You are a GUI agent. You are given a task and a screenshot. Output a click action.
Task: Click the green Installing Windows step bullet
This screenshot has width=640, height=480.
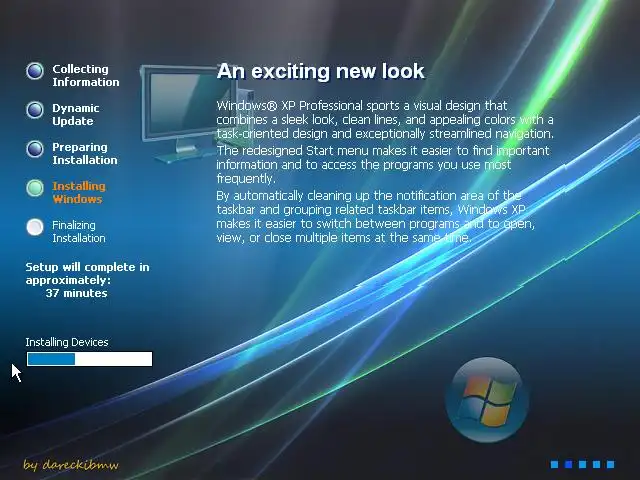(x=35, y=188)
